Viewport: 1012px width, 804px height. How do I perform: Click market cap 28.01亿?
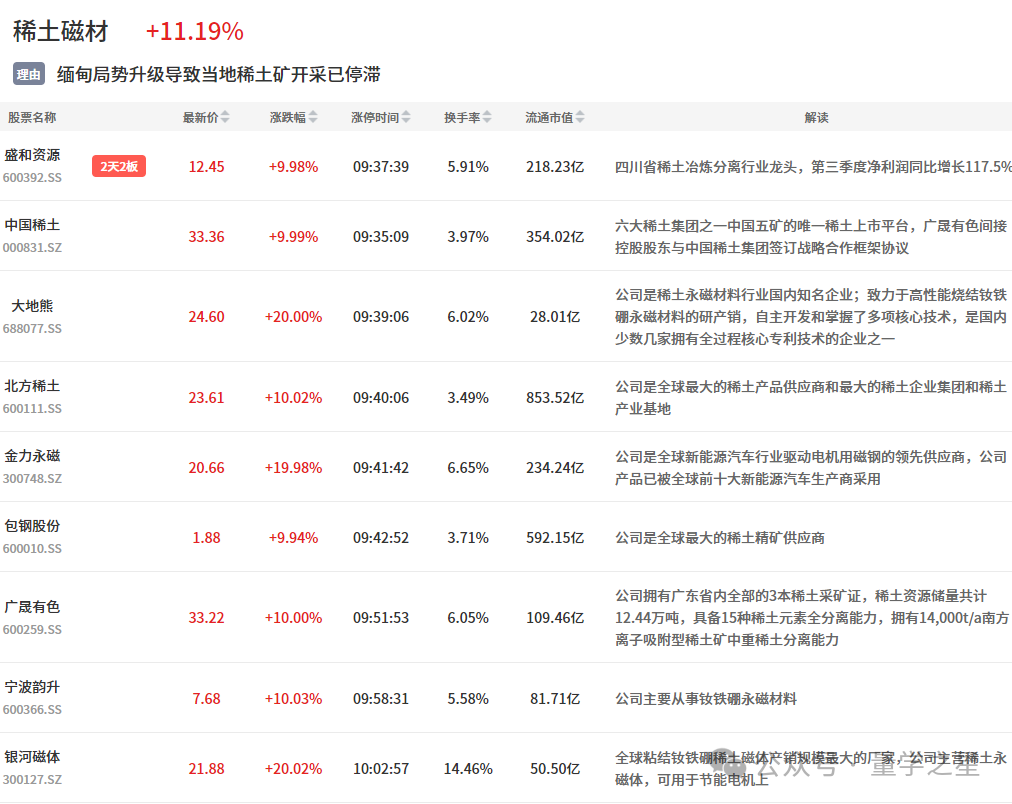click(555, 317)
